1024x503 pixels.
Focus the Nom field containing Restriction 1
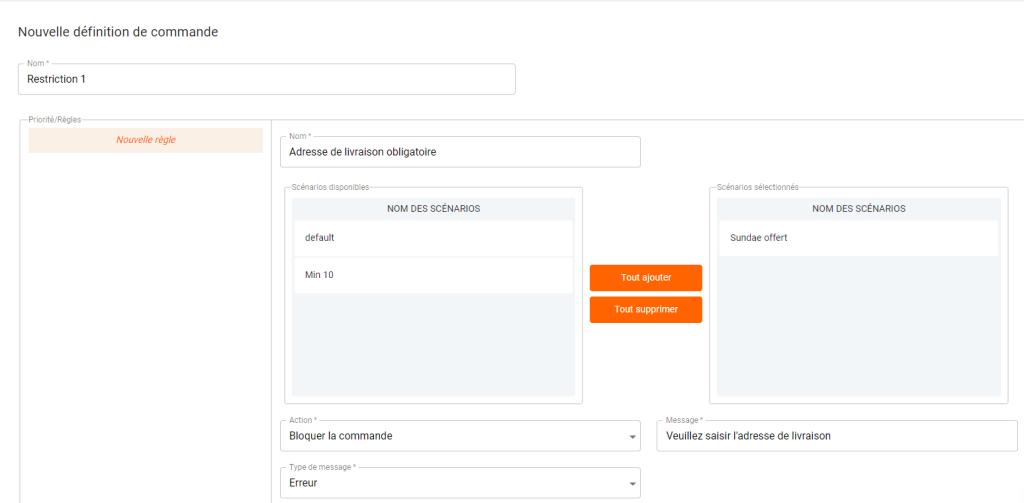pyautogui.click(x=266, y=79)
